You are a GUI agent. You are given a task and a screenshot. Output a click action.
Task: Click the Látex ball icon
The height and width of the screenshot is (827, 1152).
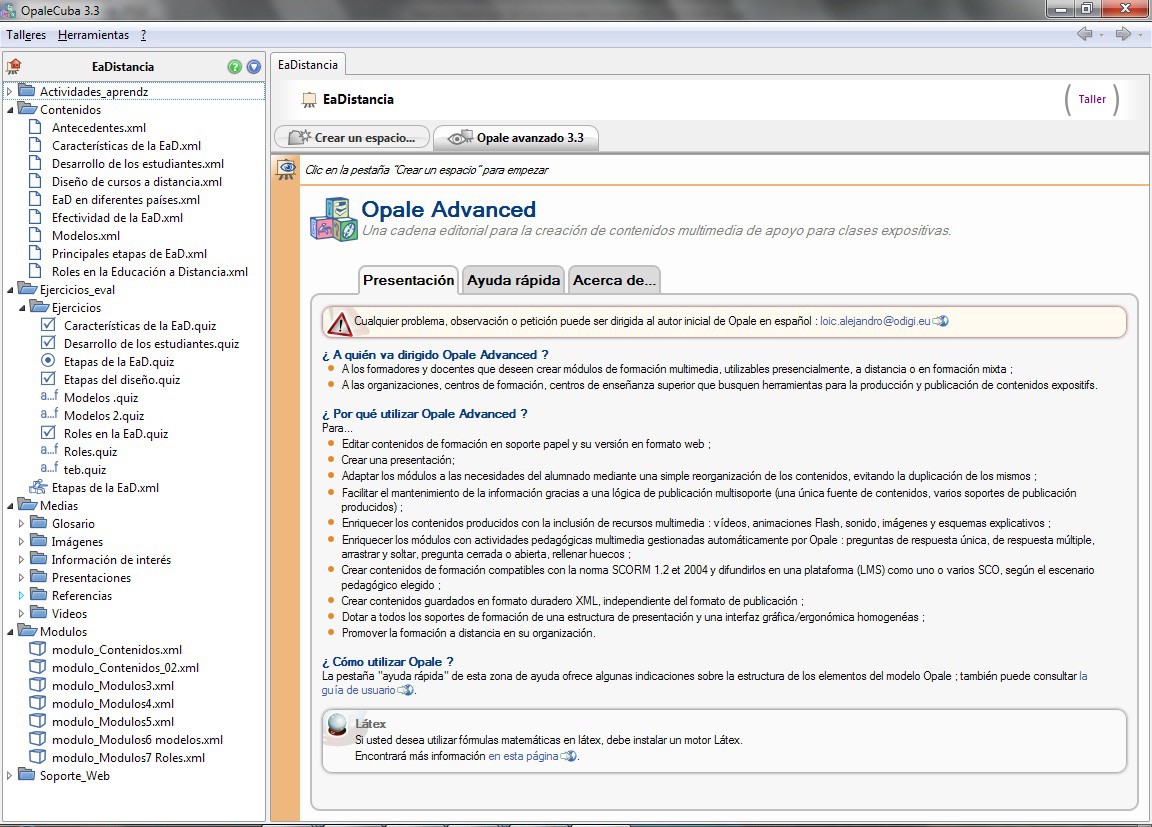[x=337, y=725]
